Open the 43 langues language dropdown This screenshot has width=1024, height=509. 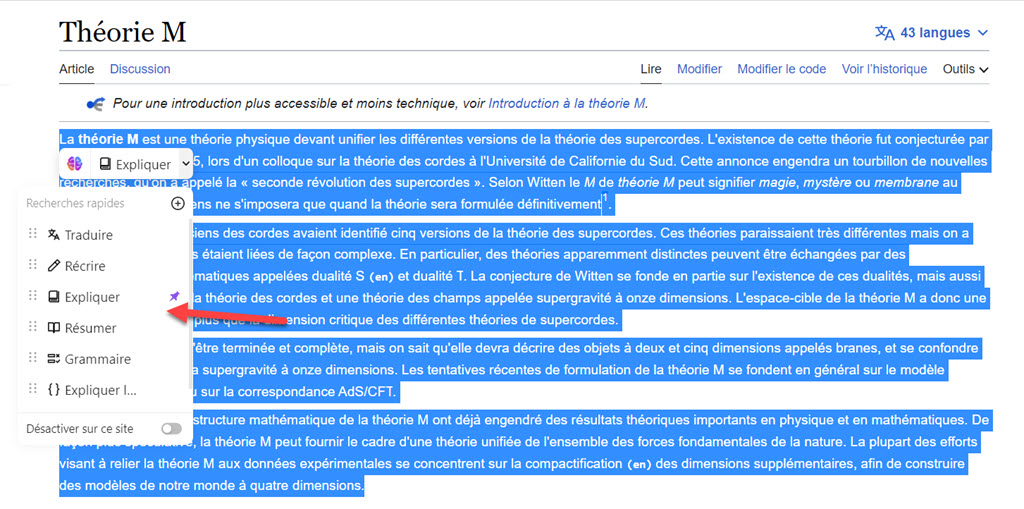[932, 33]
